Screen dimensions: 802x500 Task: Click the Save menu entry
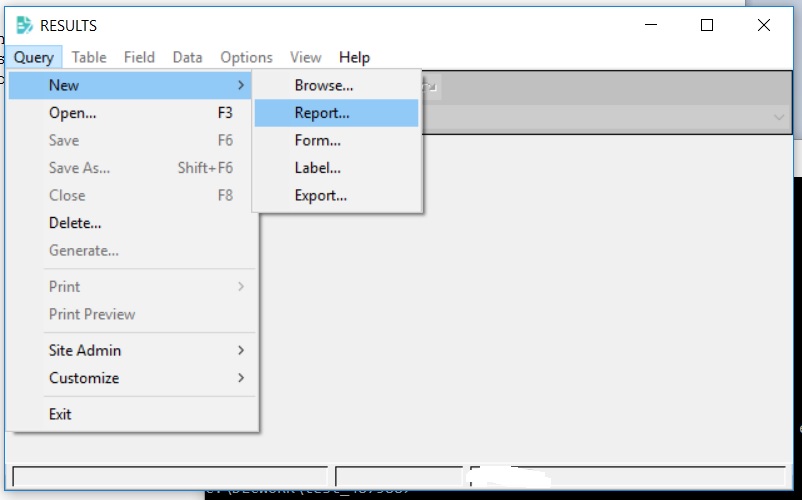pyautogui.click(x=130, y=141)
